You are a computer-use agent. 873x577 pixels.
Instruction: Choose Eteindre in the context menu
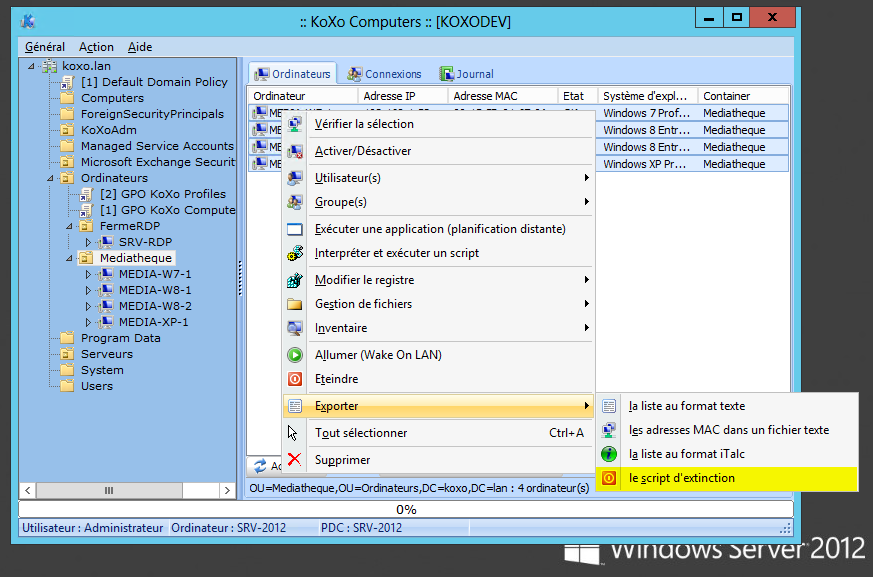(439, 379)
